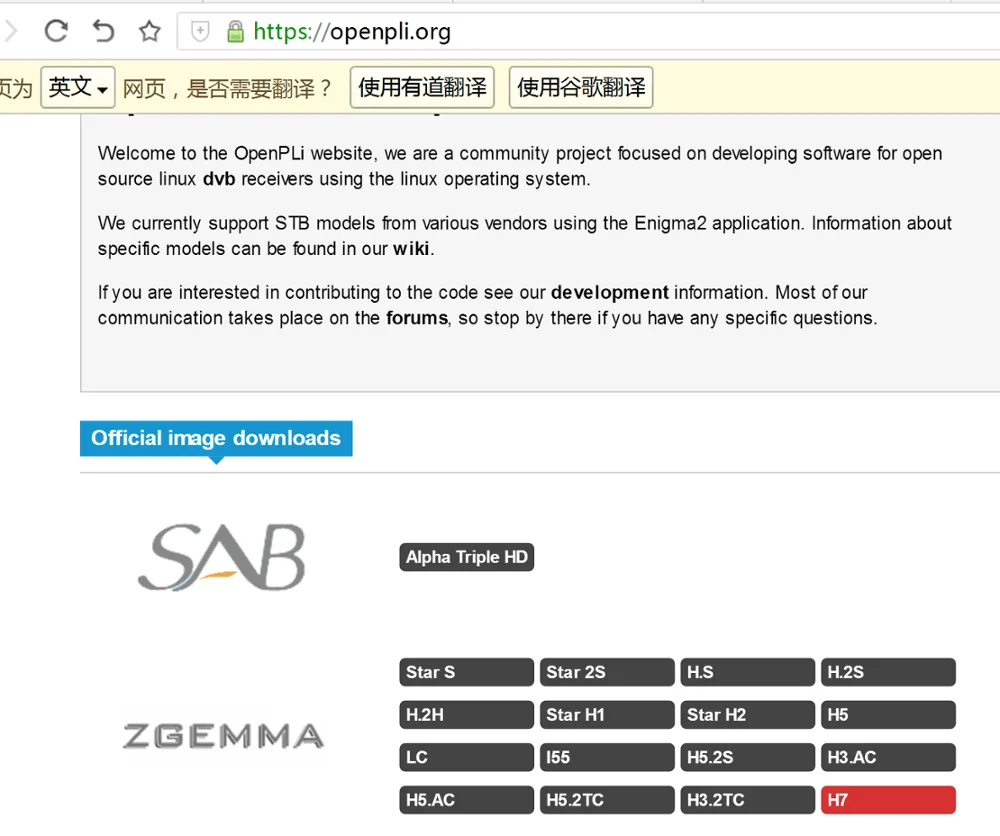Click the green padlock HTTPS icon
The image size is (1000, 836).
tap(235, 32)
